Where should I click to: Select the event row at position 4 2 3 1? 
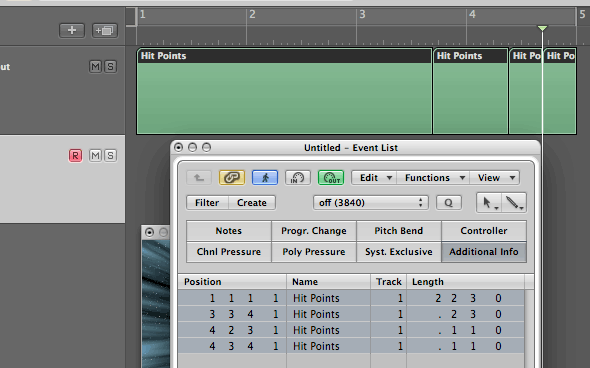pyautogui.click(x=351, y=330)
